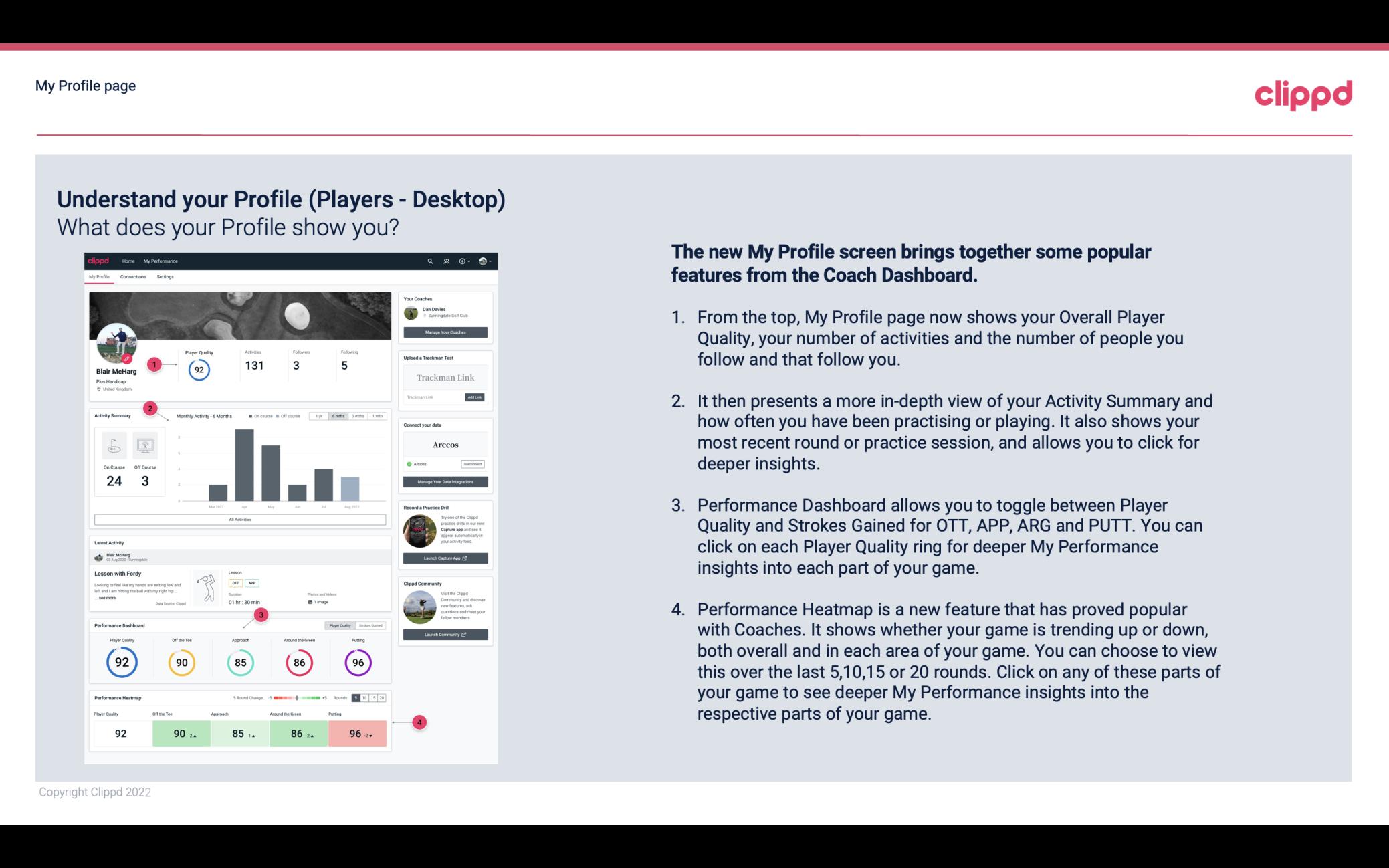Click the Off the Tee performance ring
The width and height of the screenshot is (1389, 868).
pyautogui.click(x=181, y=661)
